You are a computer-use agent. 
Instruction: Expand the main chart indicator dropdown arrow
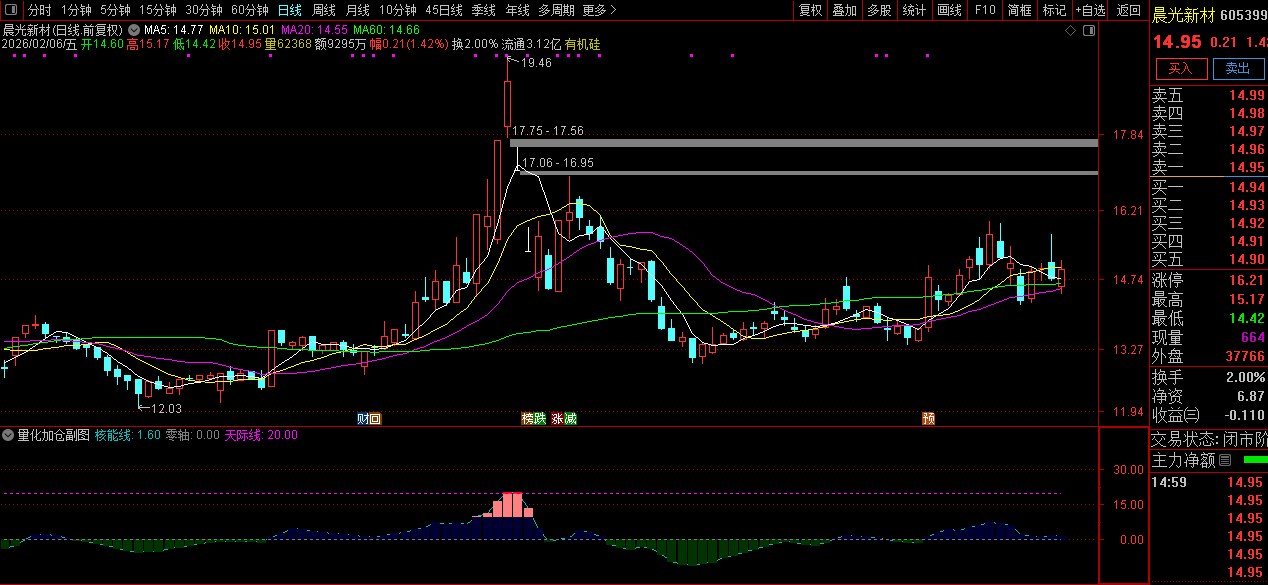point(134,31)
